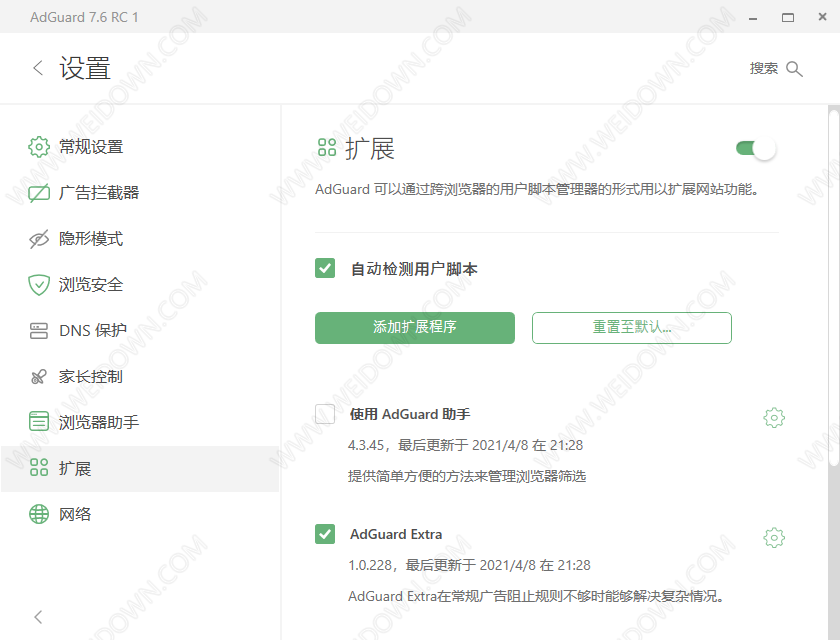Click the Ad Blocker icon in sidebar
The height and width of the screenshot is (640, 840).
coord(39,193)
